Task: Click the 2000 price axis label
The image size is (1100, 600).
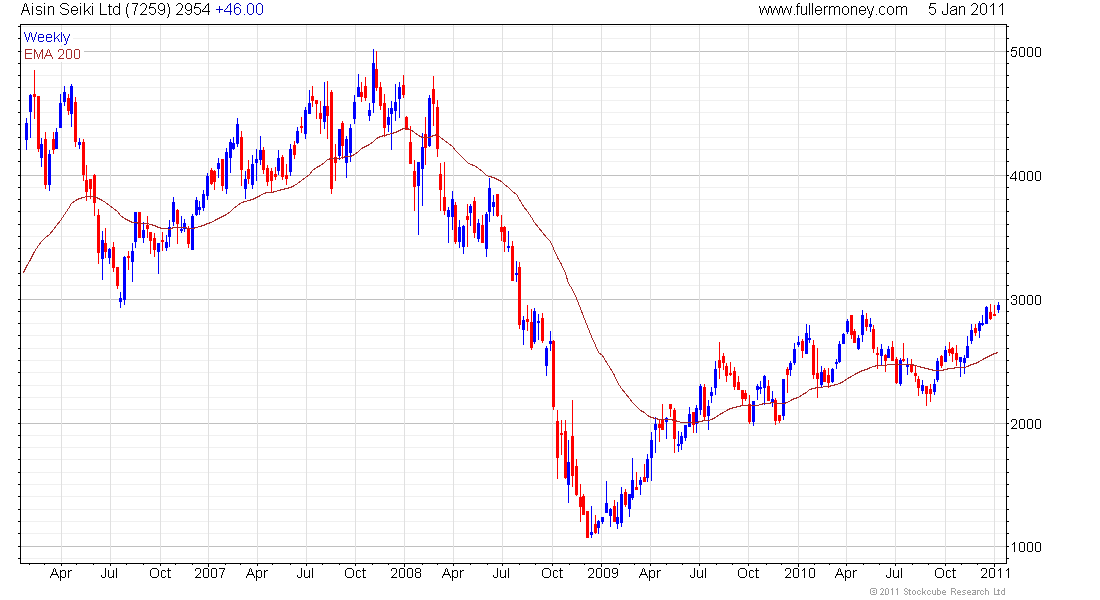Action: click(1026, 424)
